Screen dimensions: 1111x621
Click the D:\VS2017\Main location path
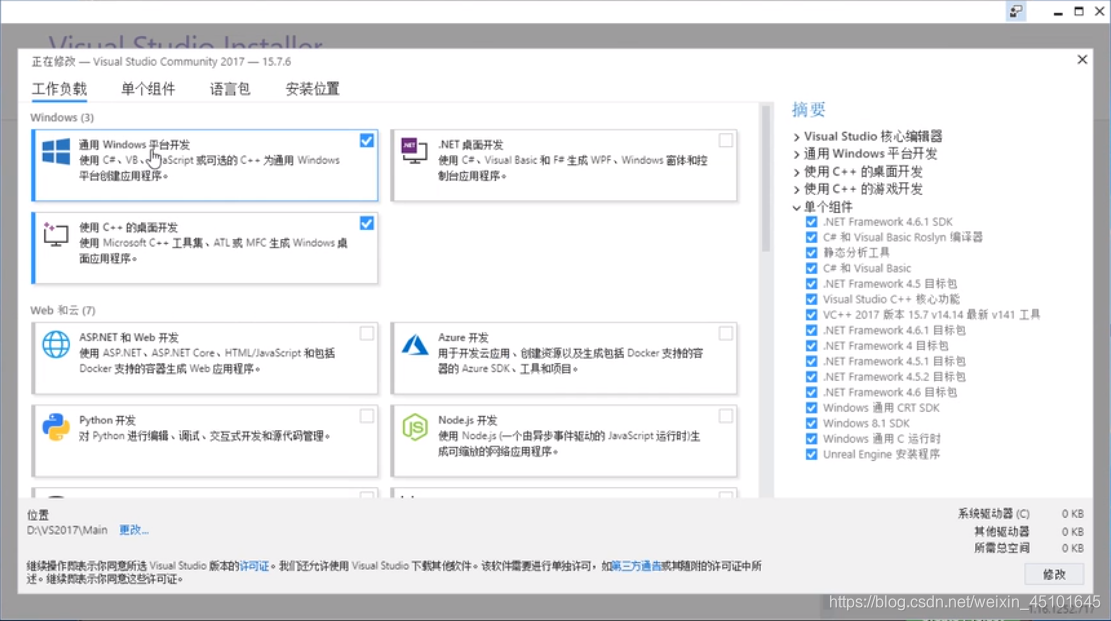tap(67, 530)
